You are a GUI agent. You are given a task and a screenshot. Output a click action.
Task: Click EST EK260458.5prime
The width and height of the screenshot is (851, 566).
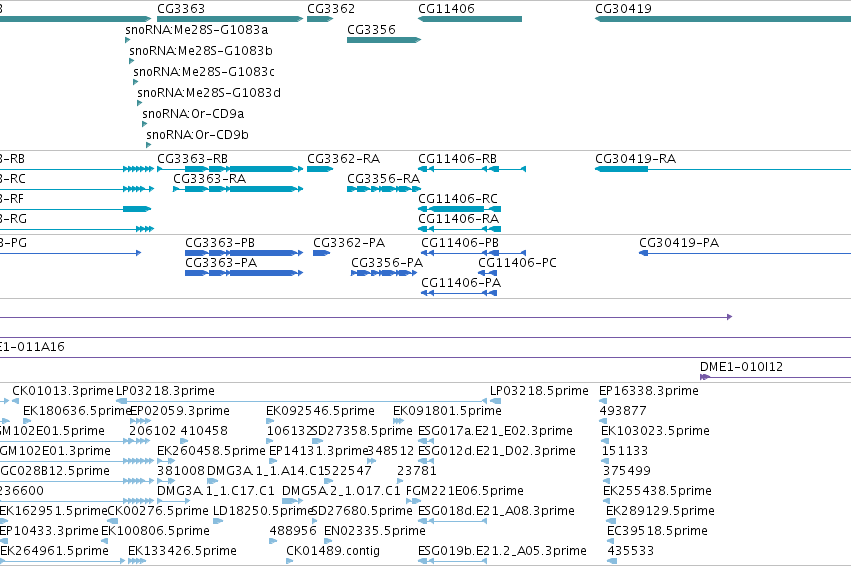[211, 451]
